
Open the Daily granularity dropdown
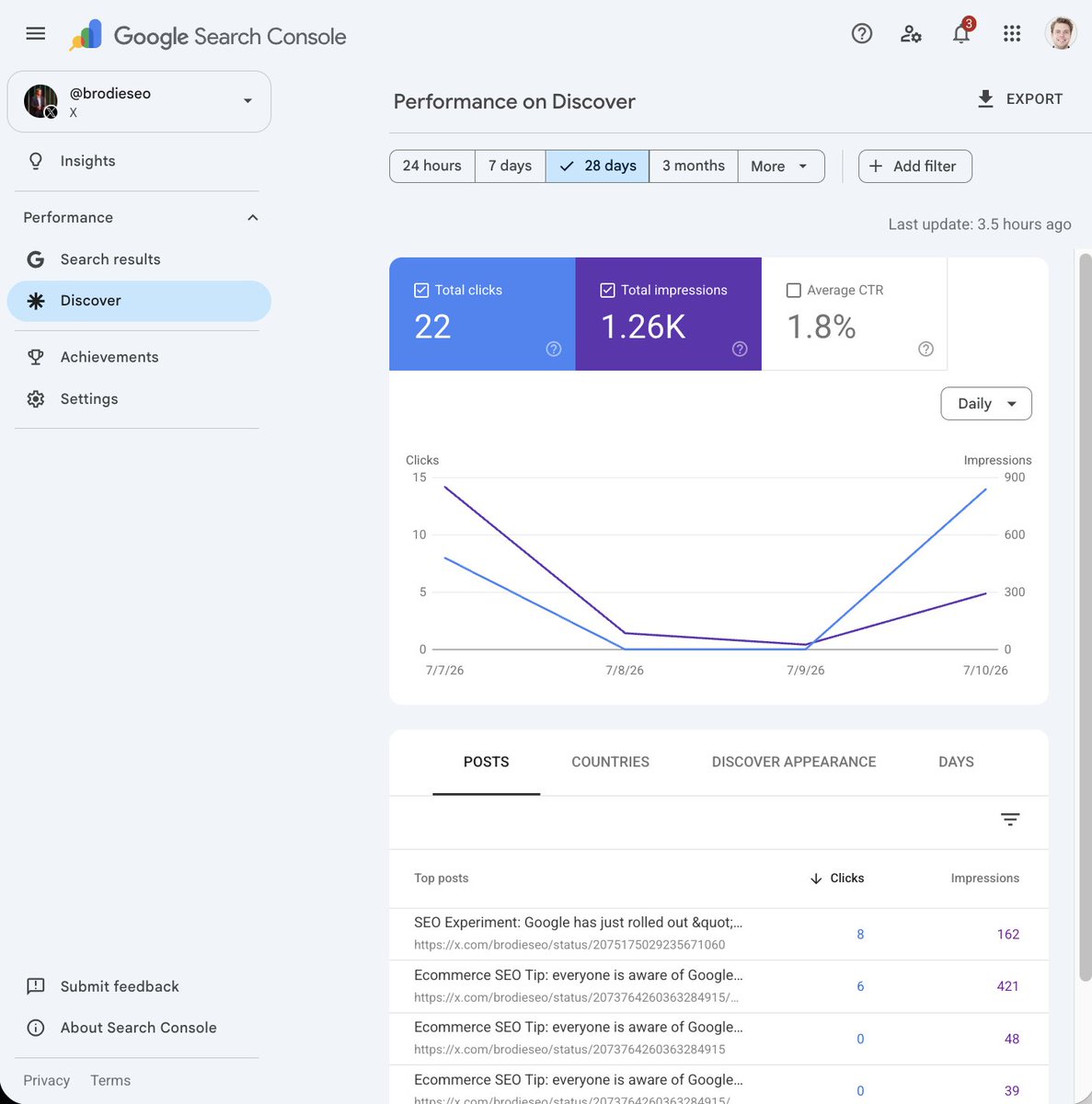[x=986, y=404]
